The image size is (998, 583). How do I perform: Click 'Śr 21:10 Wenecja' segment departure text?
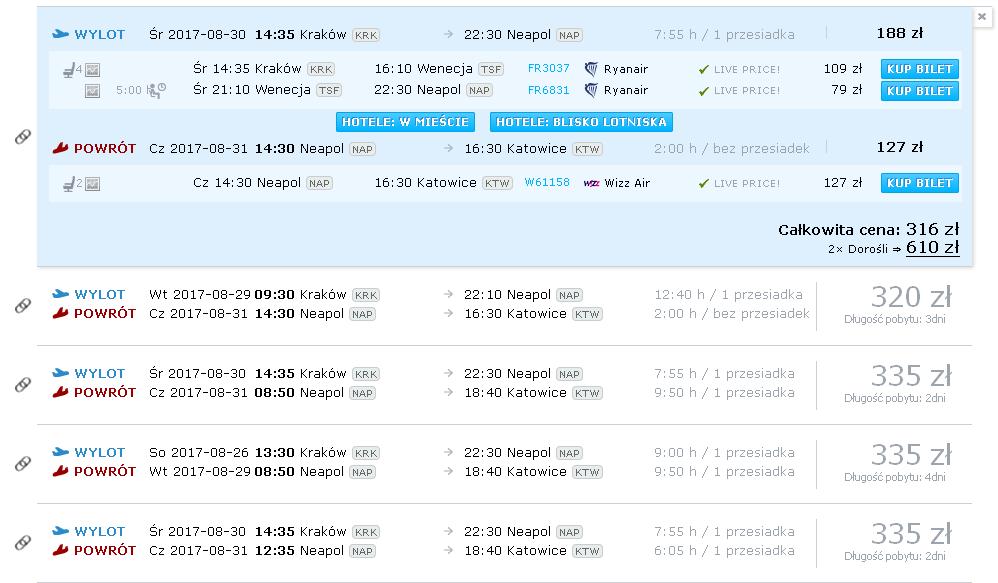tap(252, 90)
